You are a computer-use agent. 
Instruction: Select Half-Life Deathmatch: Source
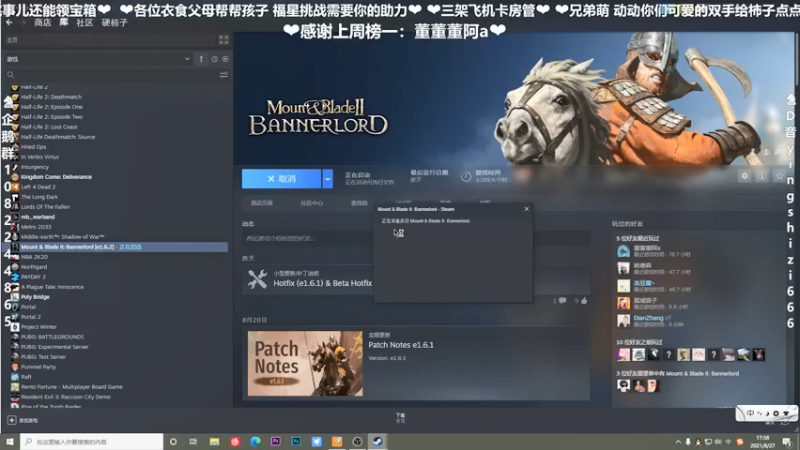pos(58,137)
